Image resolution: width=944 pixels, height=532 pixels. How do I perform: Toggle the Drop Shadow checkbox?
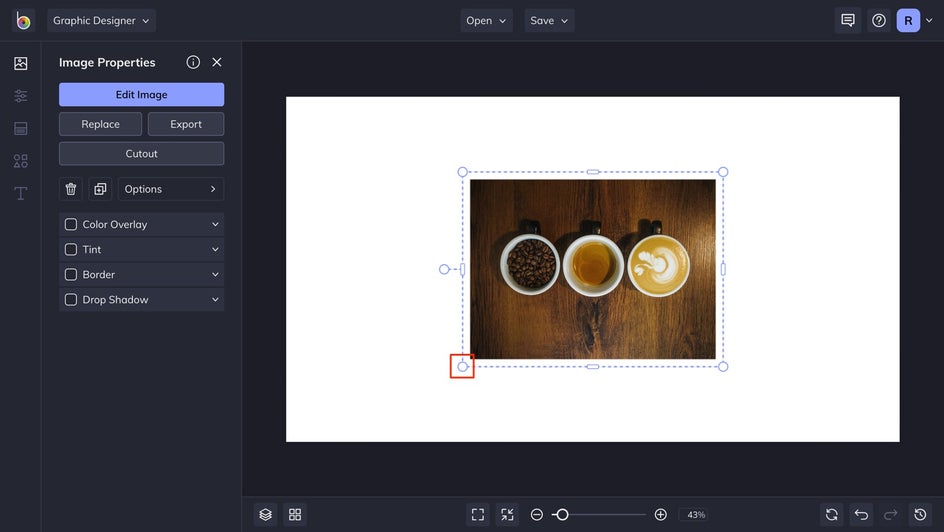click(71, 300)
